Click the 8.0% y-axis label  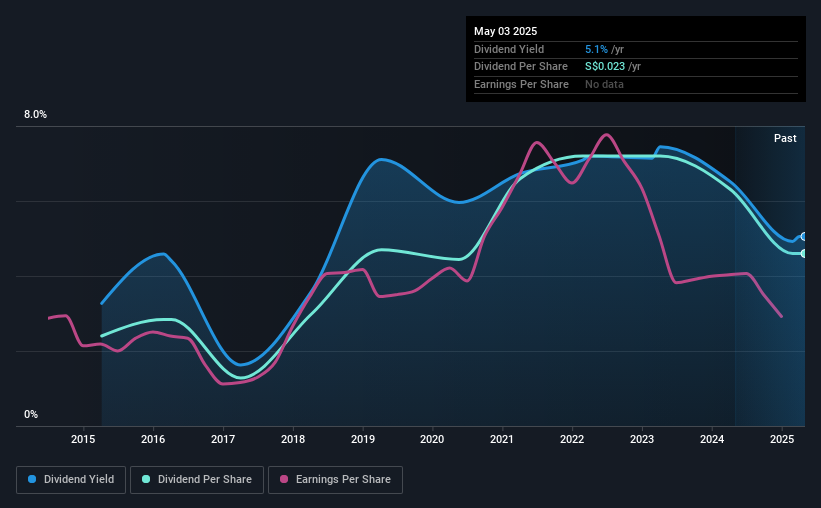36,115
